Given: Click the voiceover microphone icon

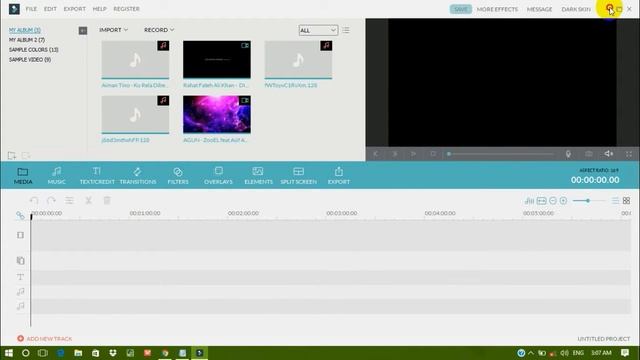Looking at the screenshot, I should pos(568,154).
